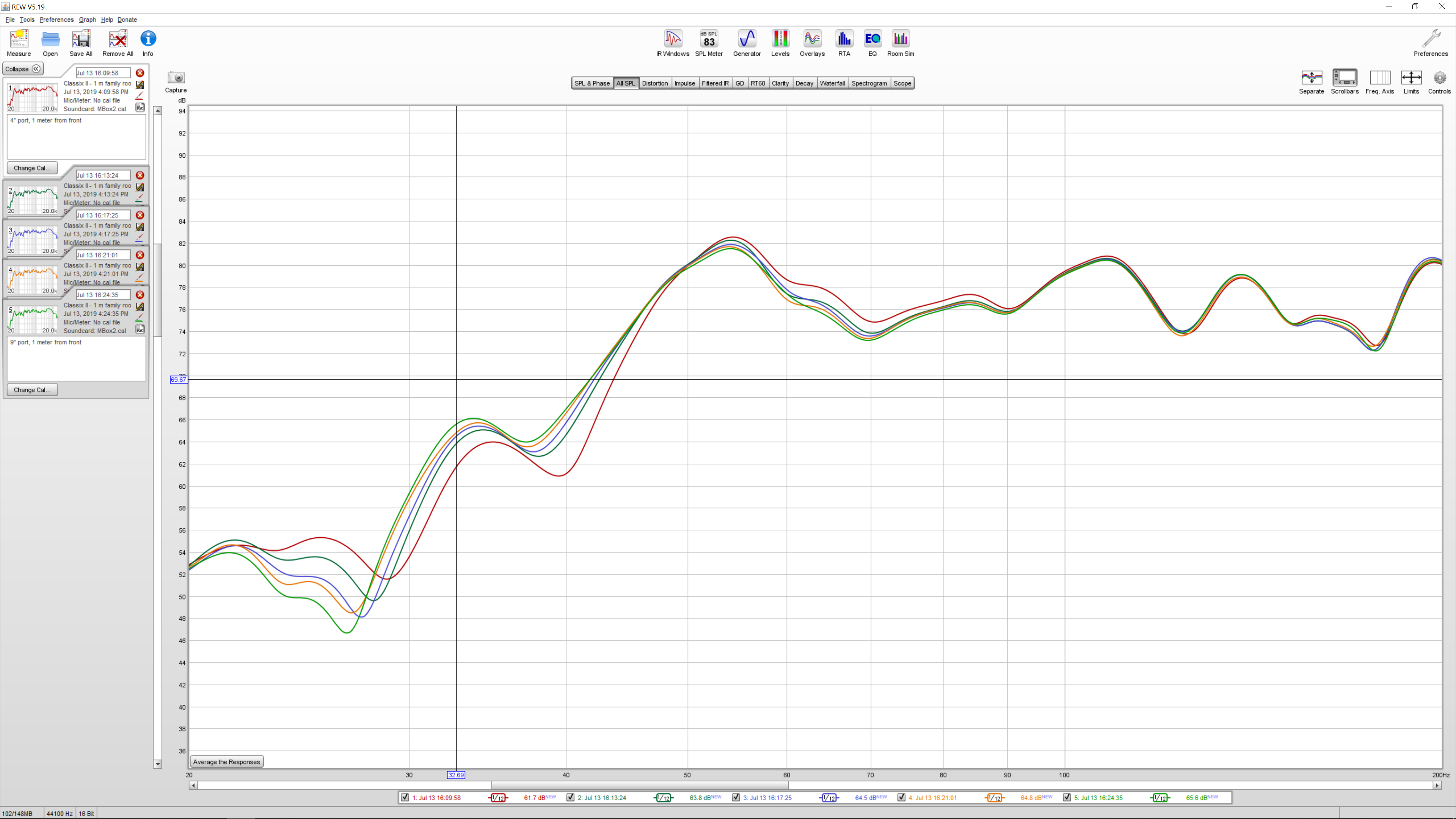Switch to the SPL & Phase tab
This screenshot has height=819, width=1456.
pos(592,83)
